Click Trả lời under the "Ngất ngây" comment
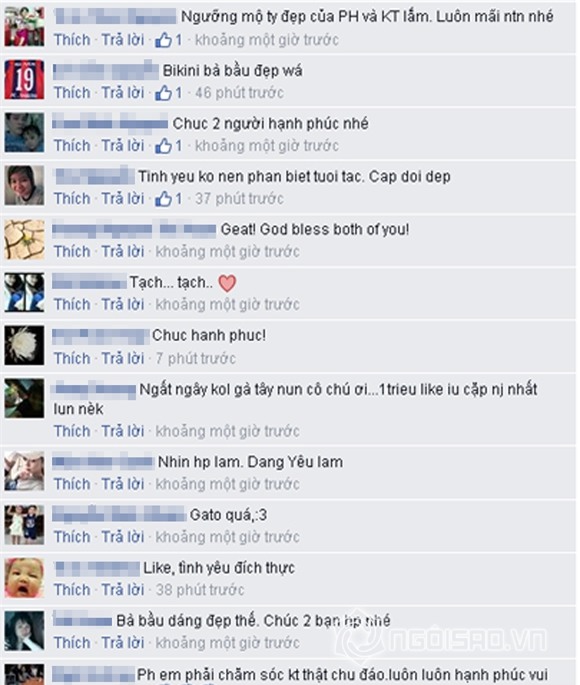580x685 pixels. click(123, 431)
